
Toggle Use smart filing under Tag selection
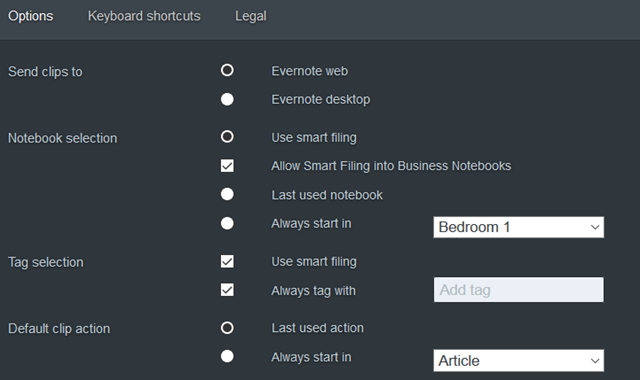click(x=227, y=261)
